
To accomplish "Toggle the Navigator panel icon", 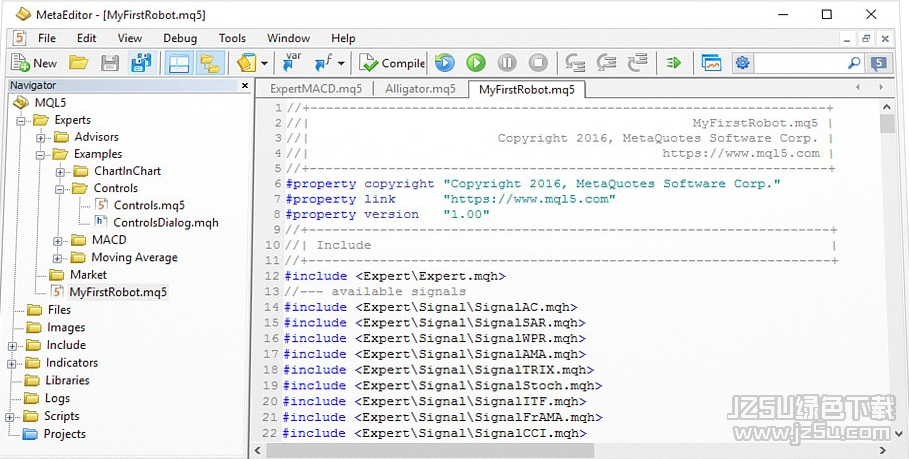I will coord(210,63).
